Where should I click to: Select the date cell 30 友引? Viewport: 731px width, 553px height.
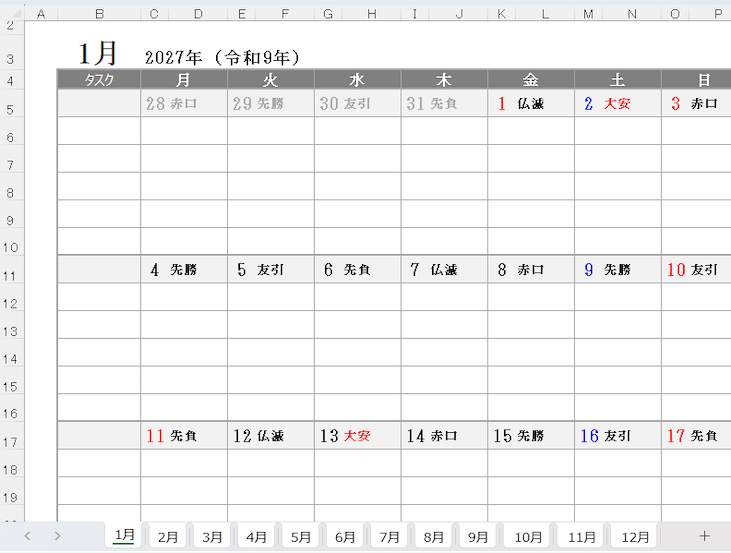click(358, 103)
